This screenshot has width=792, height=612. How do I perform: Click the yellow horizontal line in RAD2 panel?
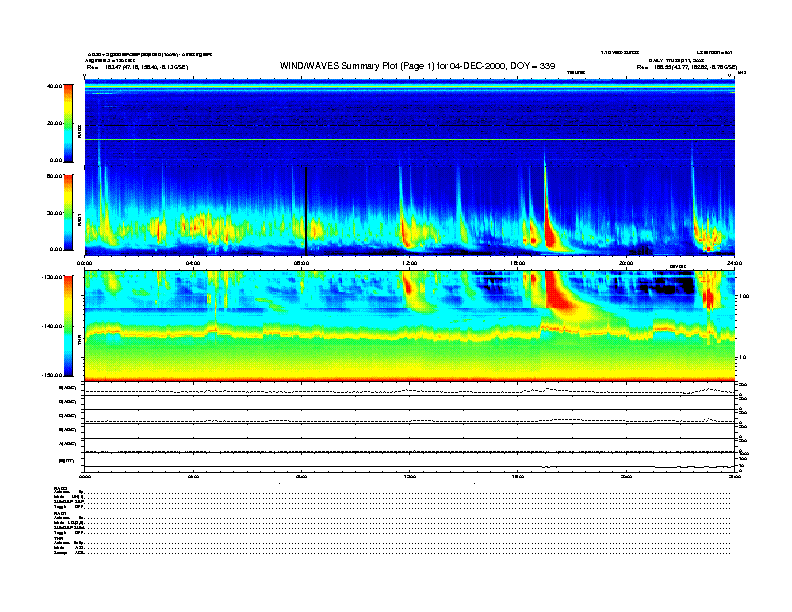click(410, 139)
